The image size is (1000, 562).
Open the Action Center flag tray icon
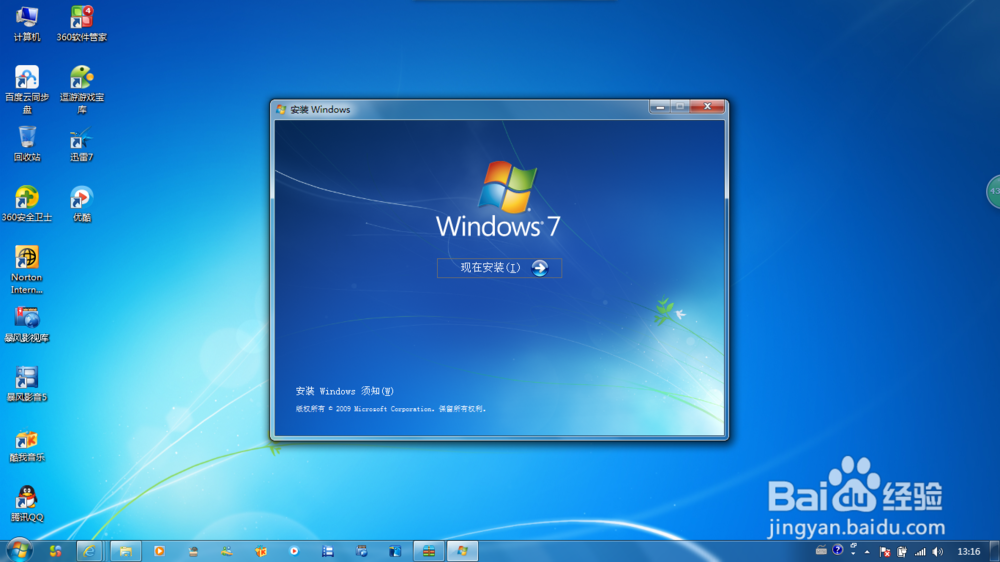(885, 552)
